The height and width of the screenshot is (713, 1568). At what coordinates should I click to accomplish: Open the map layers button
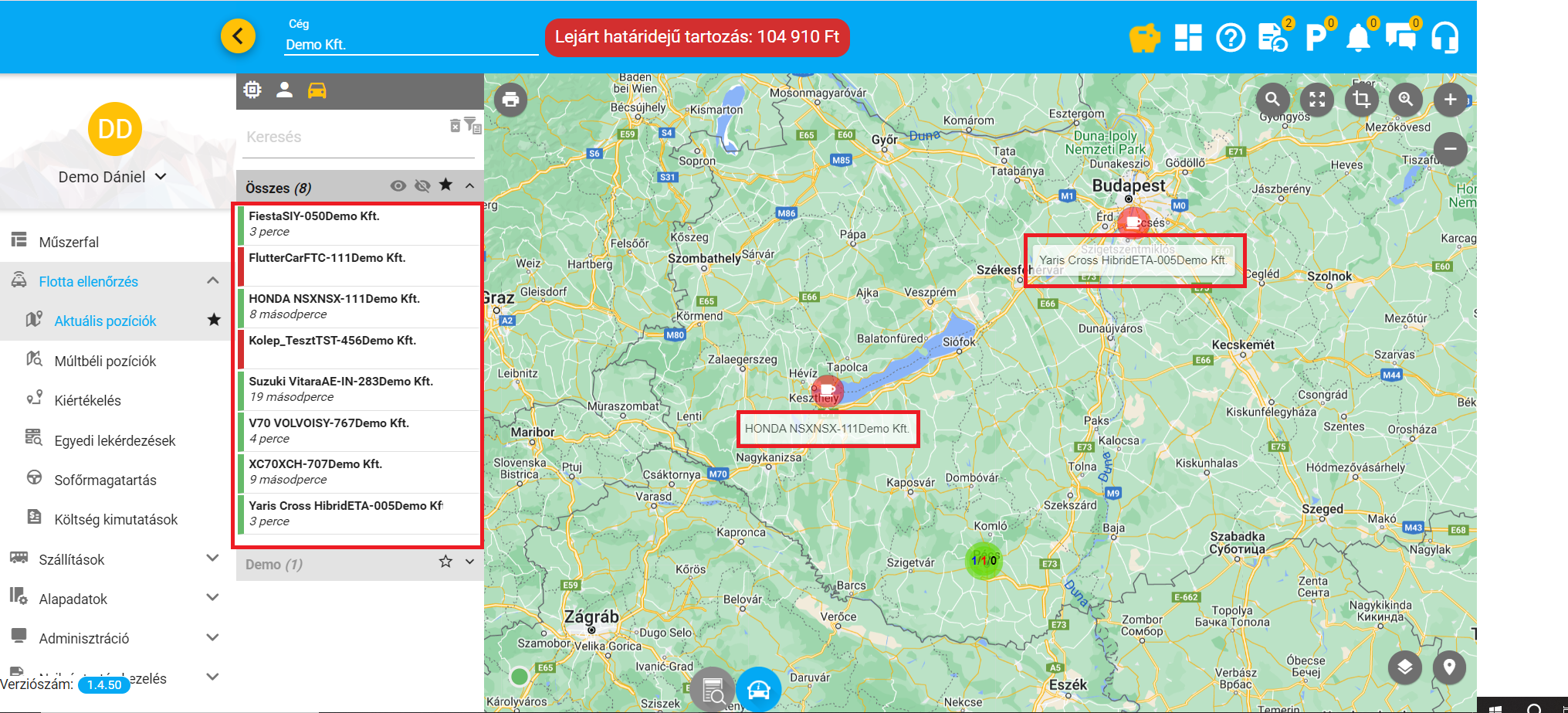1404,667
